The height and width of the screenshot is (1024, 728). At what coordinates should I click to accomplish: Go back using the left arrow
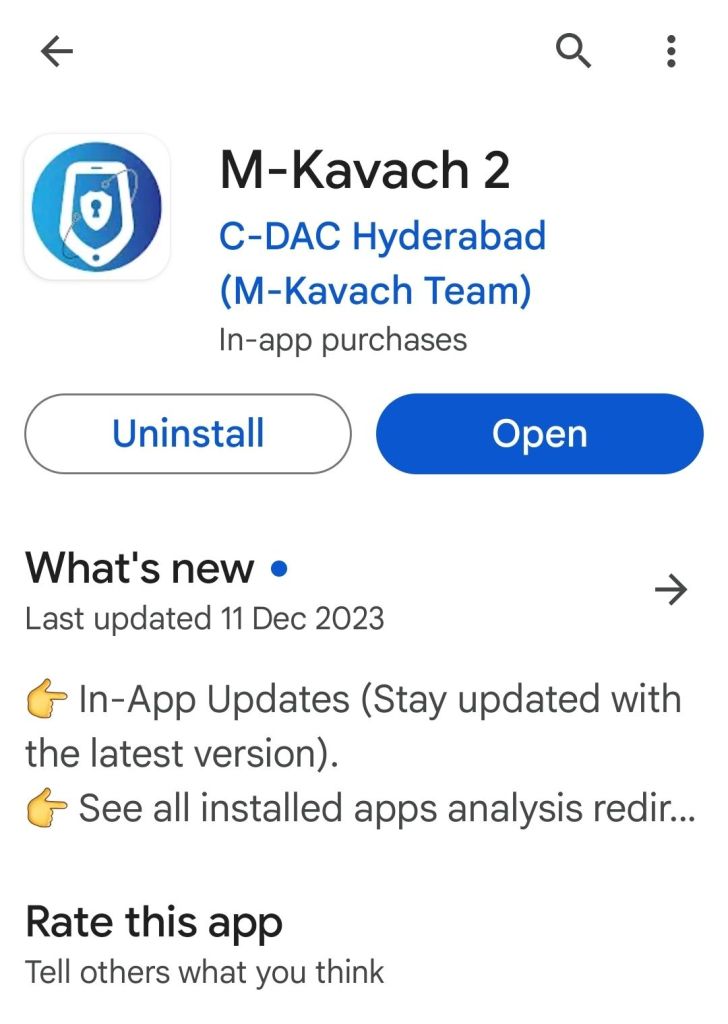tap(57, 52)
